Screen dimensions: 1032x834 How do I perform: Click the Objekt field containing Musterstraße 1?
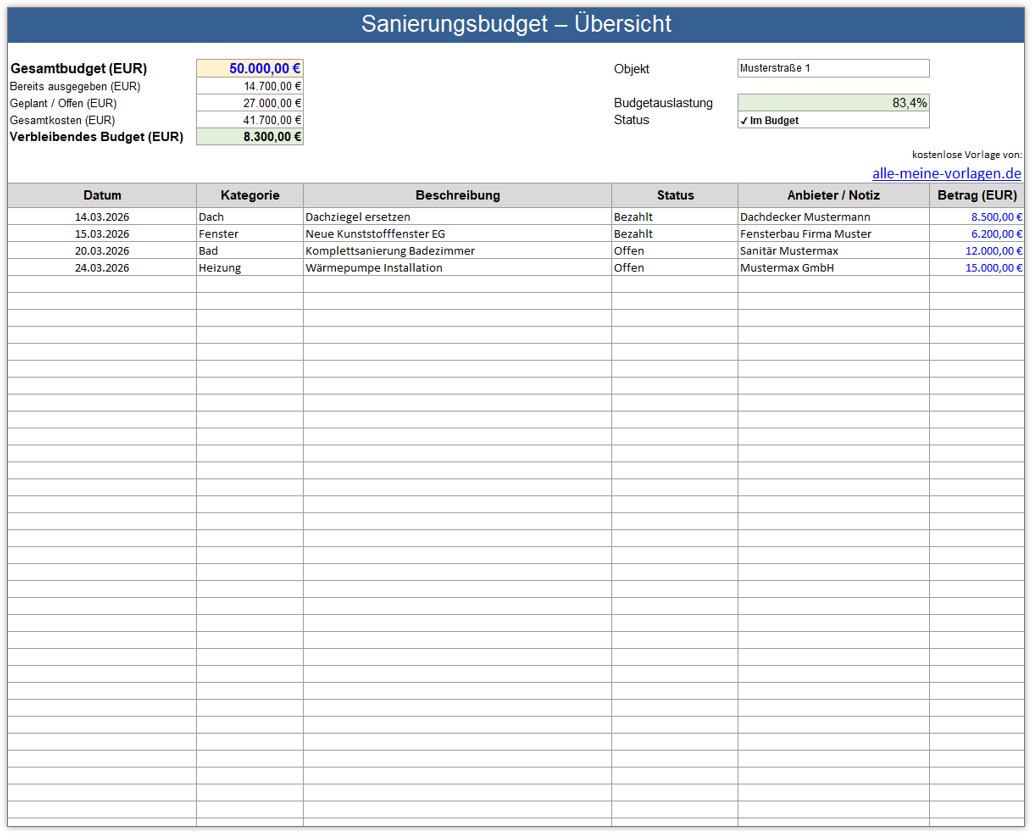coord(832,69)
